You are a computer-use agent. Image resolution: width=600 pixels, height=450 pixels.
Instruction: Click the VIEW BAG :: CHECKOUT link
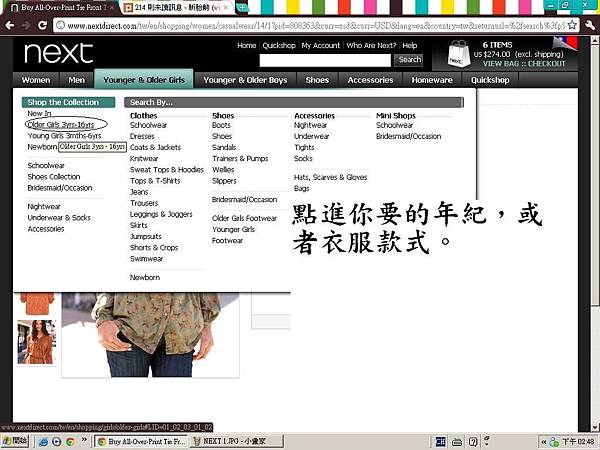[x=524, y=64]
